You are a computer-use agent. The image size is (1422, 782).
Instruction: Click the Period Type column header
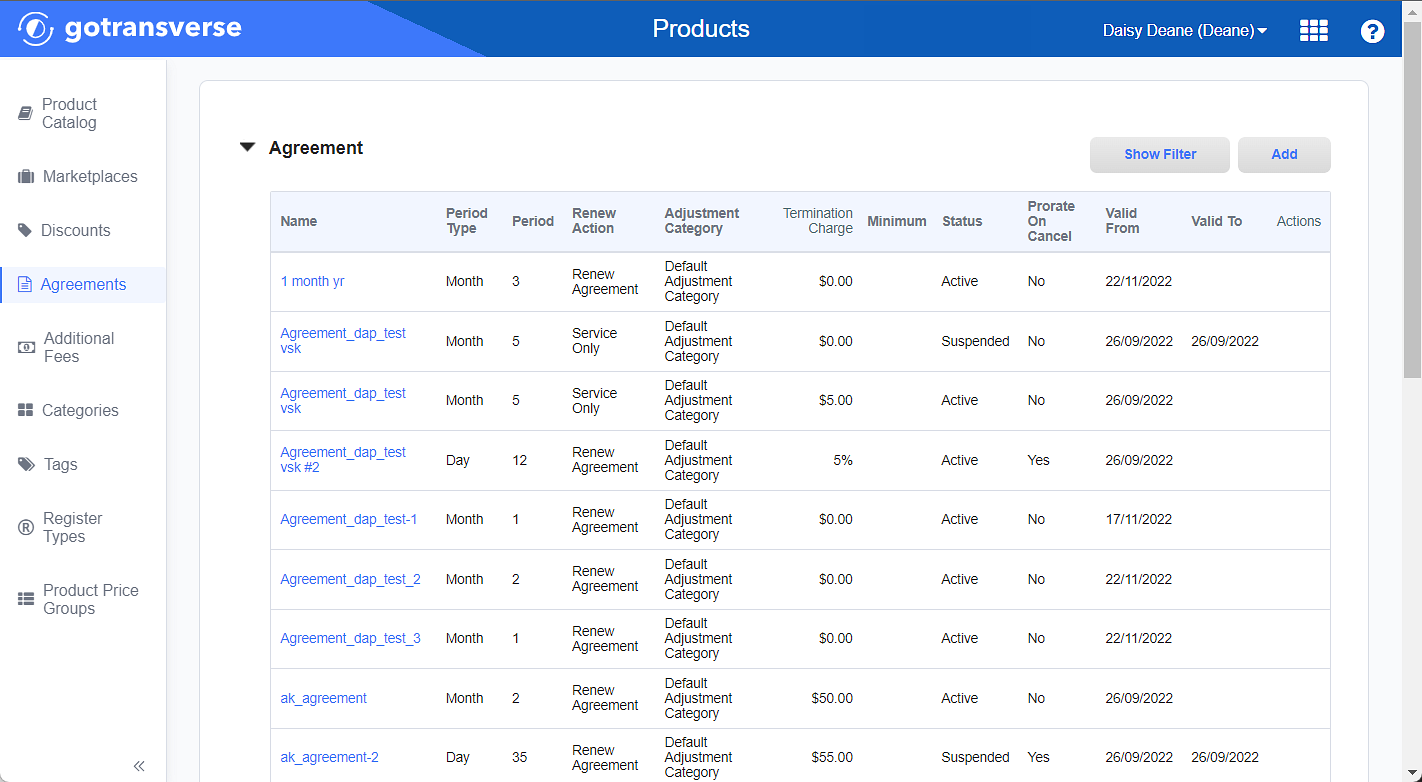pyautogui.click(x=467, y=221)
